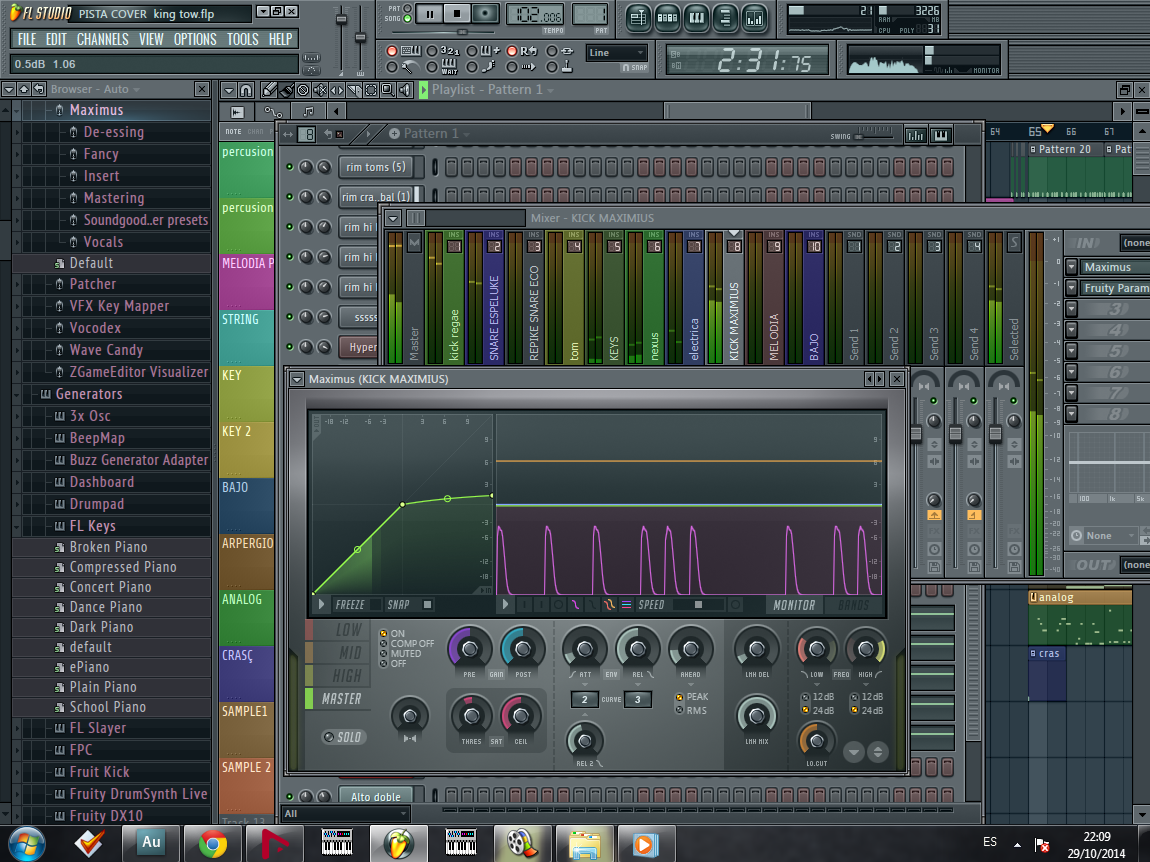Expand the FL Slayer browser item
The width and height of the screenshot is (1150, 862).
(x=18, y=728)
